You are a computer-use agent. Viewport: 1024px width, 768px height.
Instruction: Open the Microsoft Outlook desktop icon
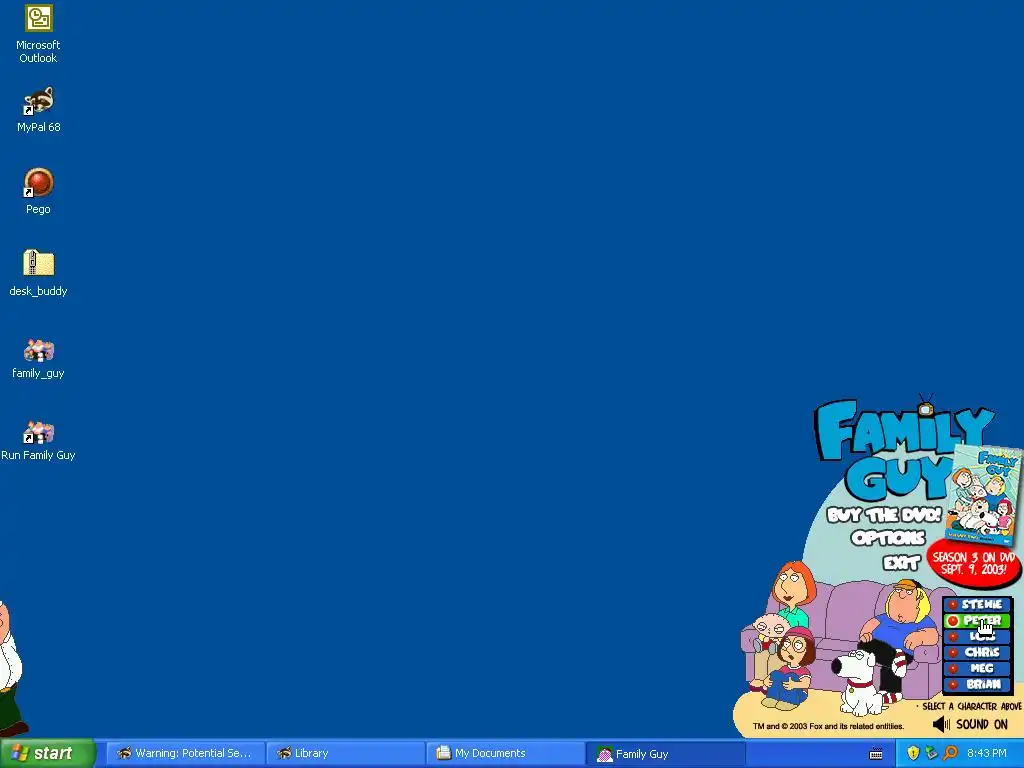click(38, 34)
